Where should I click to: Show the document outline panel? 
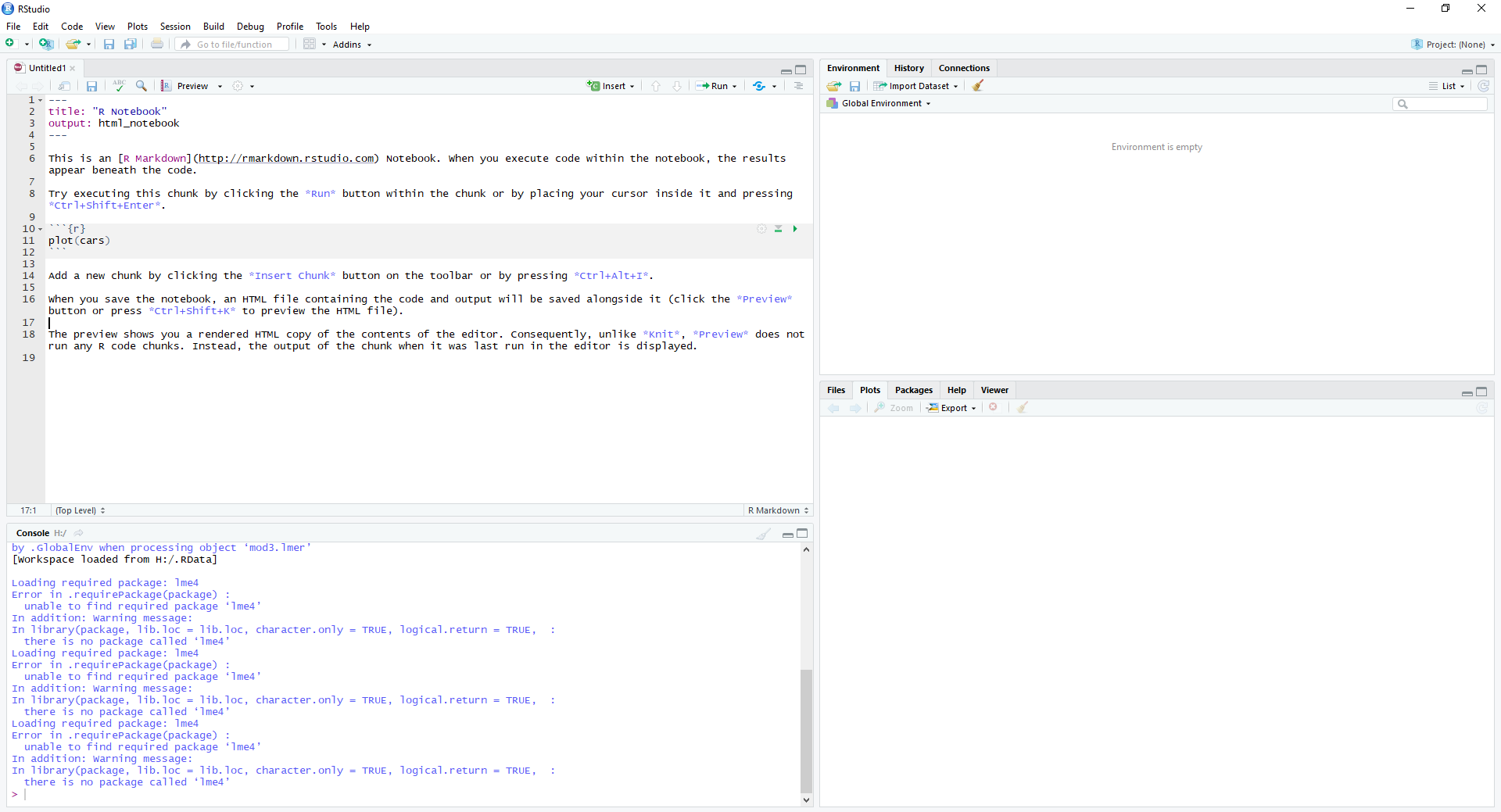[797, 86]
